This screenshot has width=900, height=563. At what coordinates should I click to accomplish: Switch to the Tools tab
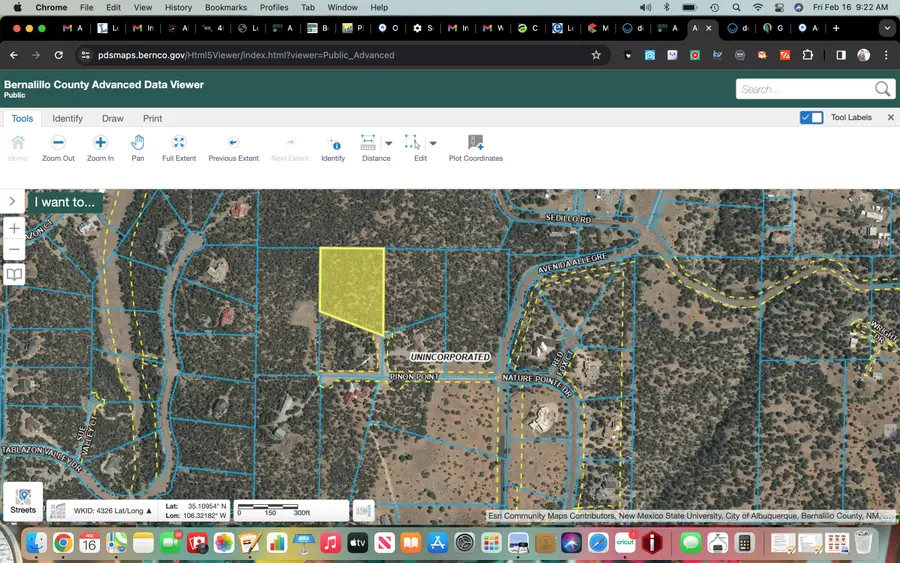[22, 118]
